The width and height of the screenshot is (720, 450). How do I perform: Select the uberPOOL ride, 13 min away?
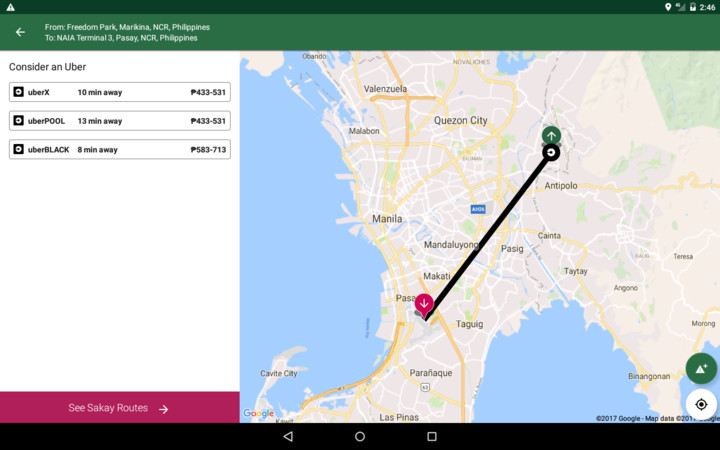(119, 121)
